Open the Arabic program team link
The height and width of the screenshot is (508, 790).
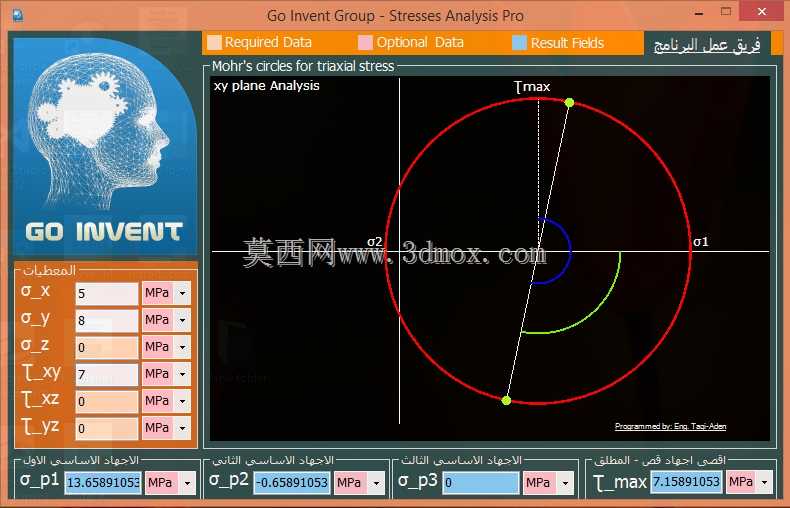(x=707, y=45)
